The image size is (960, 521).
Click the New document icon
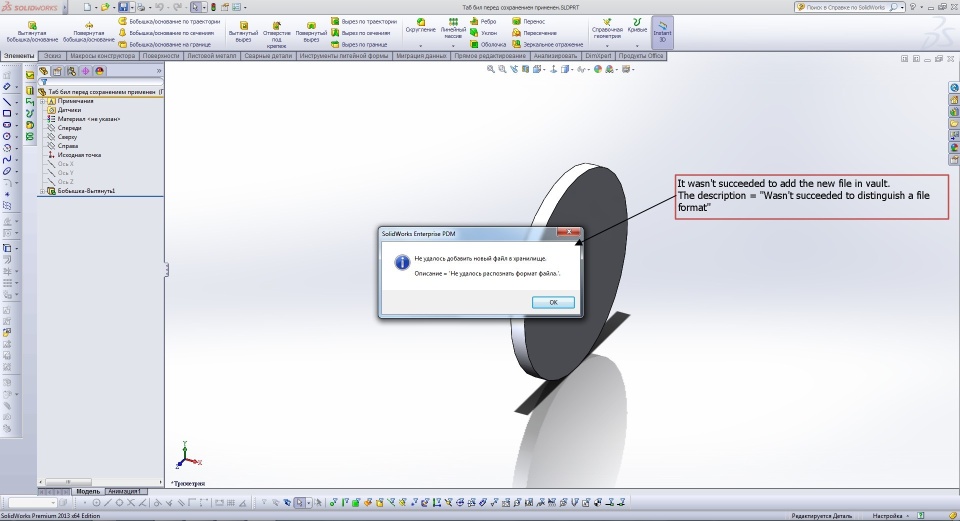click(x=87, y=7)
